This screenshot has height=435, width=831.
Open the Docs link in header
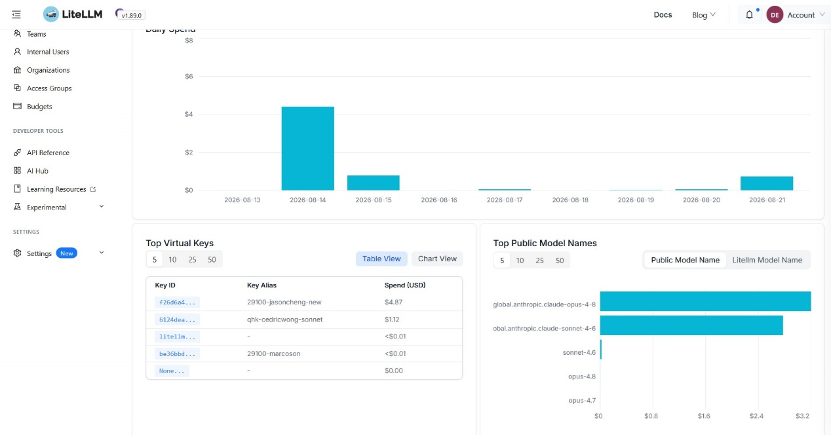[x=662, y=15]
